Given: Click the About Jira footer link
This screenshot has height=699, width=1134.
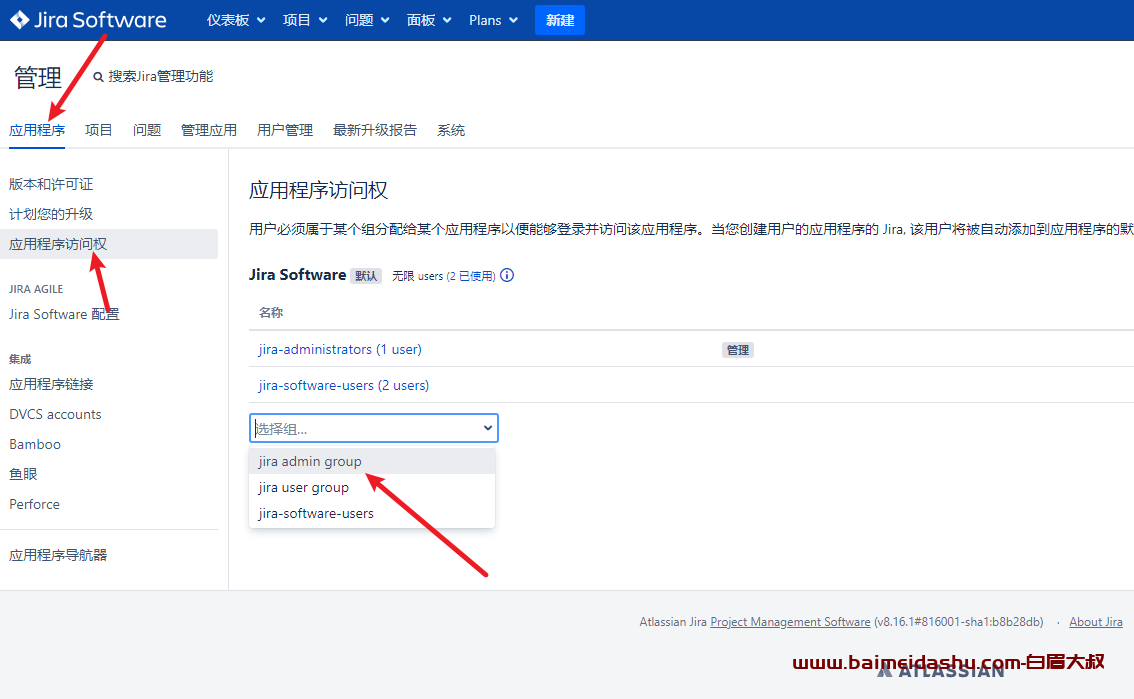Looking at the screenshot, I should coord(1096,622).
